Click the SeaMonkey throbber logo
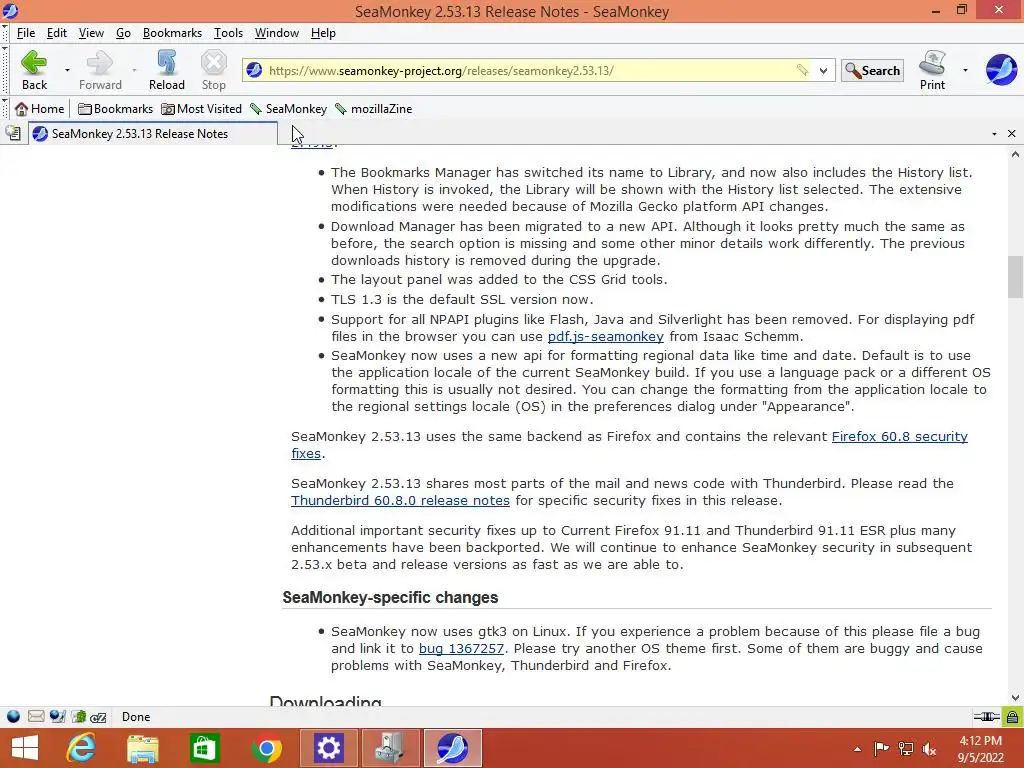1024x768 pixels. 1001,70
